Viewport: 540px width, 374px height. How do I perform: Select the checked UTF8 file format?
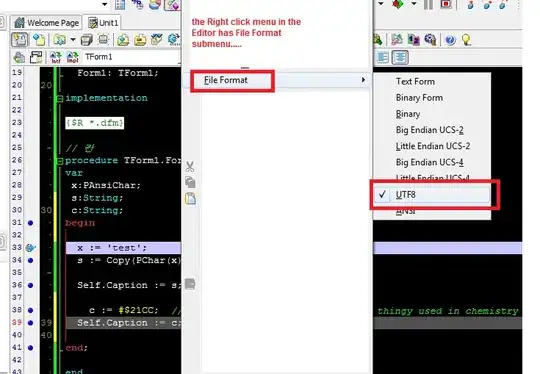click(432, 195)
